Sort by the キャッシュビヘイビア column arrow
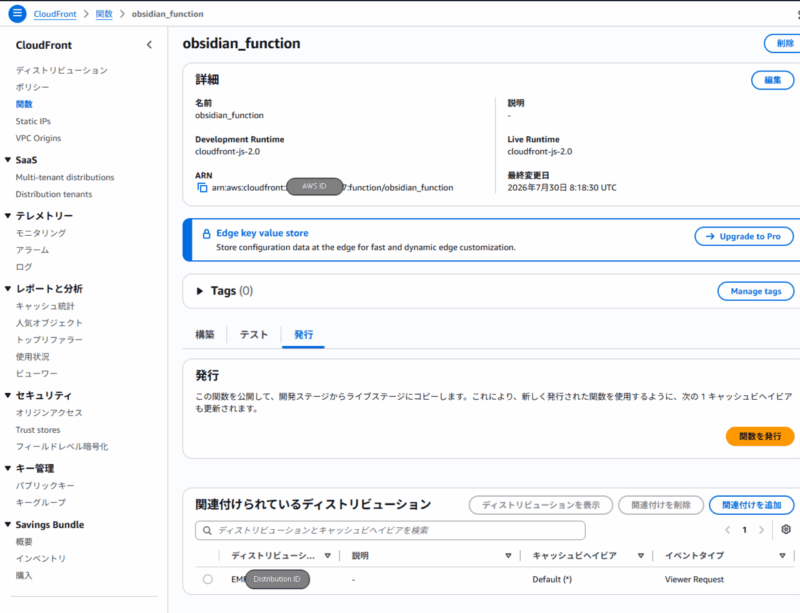The image size is (800, 613). click(641, 556)
